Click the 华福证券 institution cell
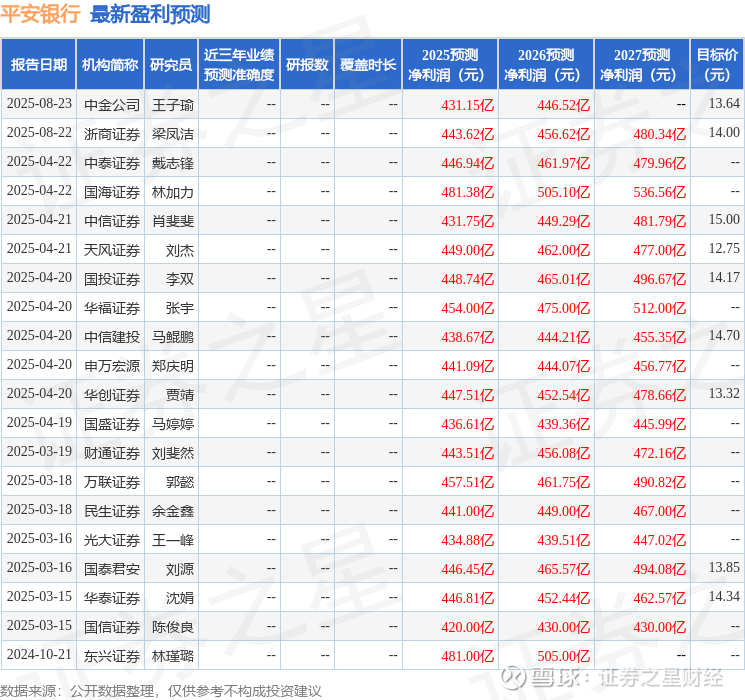This screenshot has height=700, width=745. tap(112, 308)
